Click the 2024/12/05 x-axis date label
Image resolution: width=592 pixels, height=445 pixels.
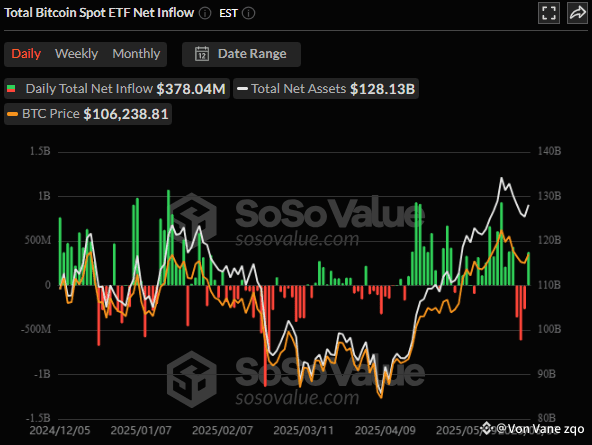(60, 430)
